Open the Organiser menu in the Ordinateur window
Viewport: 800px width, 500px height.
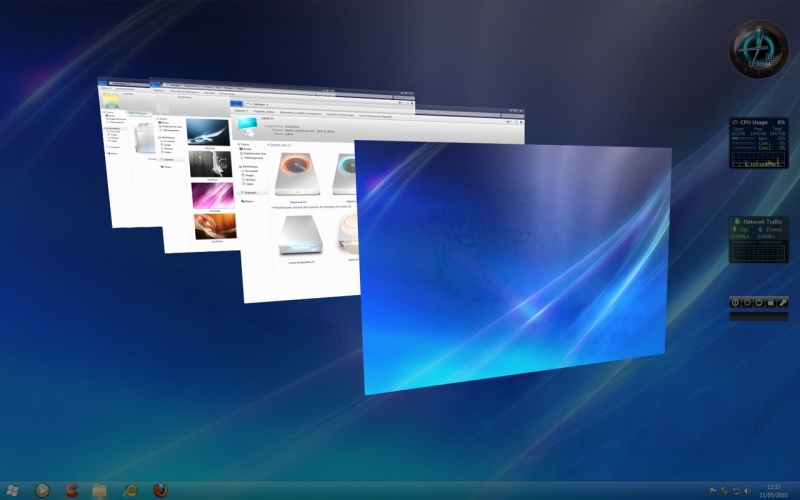pyautogui.click(x=240, y=111)
